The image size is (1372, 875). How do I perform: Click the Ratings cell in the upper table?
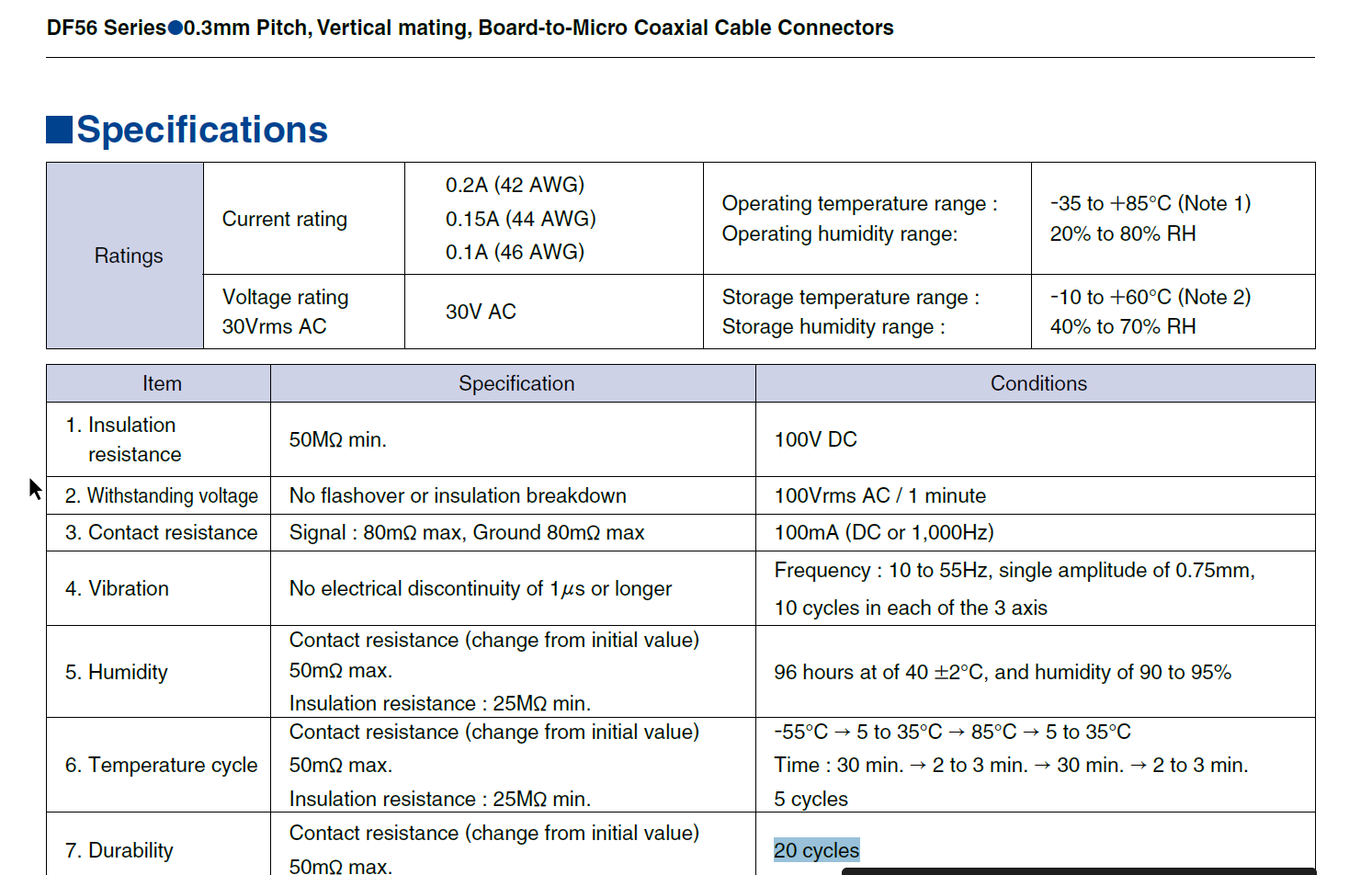pyautogui.click(x=128, y=256)
